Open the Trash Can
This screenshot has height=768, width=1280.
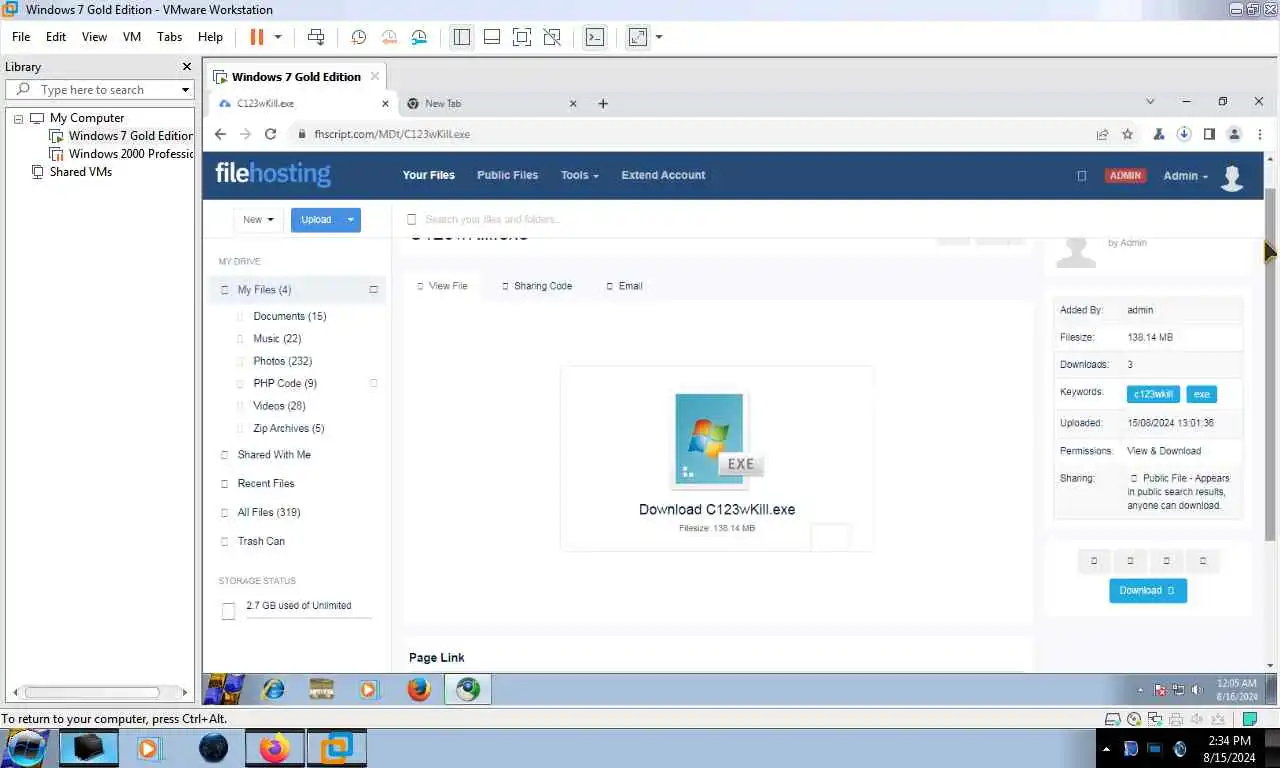coord(261,541)
